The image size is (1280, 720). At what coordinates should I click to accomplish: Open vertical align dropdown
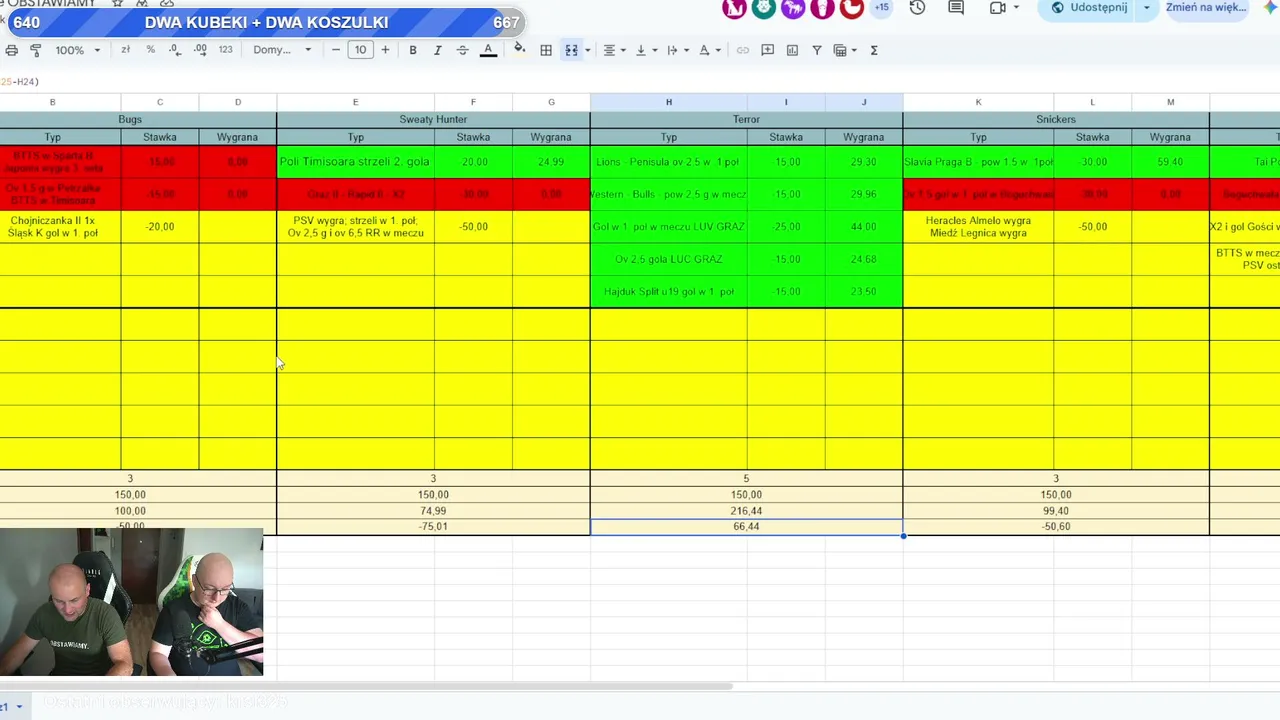(644, 50)
